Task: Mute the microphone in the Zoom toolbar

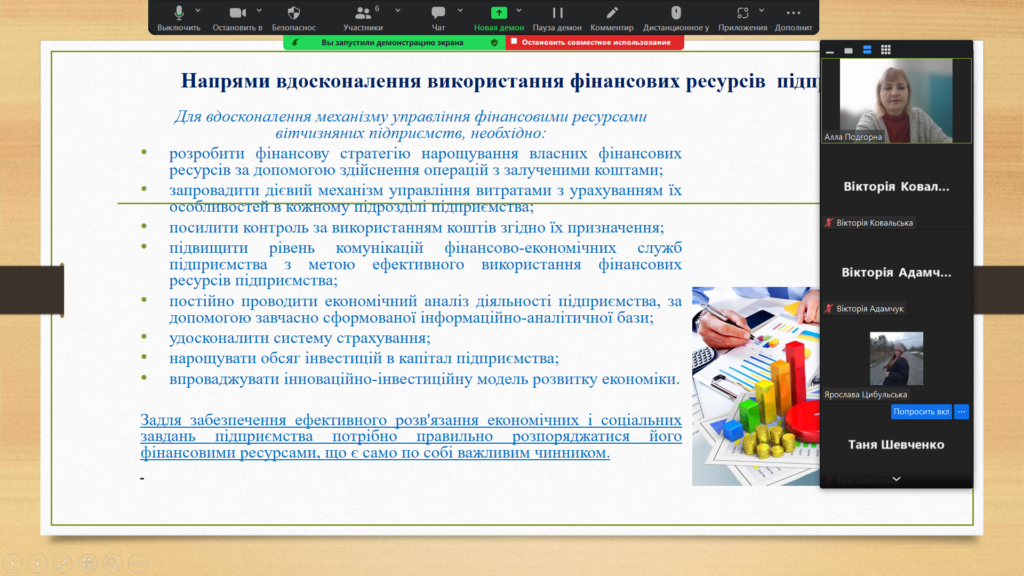Action: point(178,18)
